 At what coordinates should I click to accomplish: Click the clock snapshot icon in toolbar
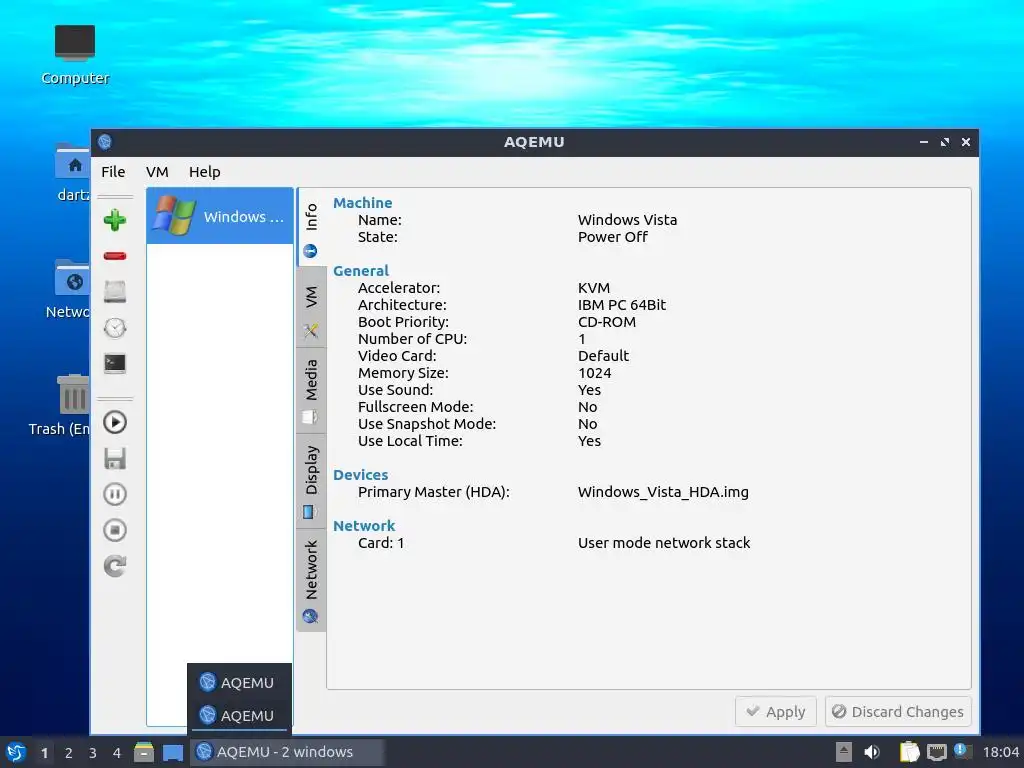tap(115, 327)
